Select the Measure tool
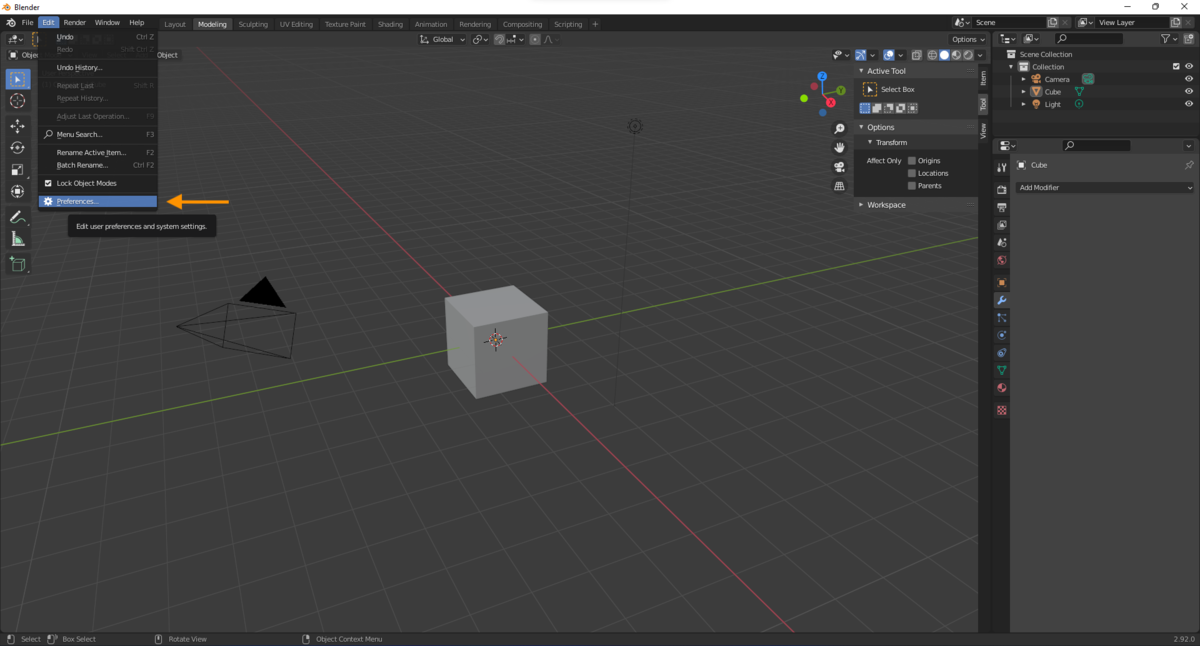This screenshot has height=646, width=1200. click(17, 239)
